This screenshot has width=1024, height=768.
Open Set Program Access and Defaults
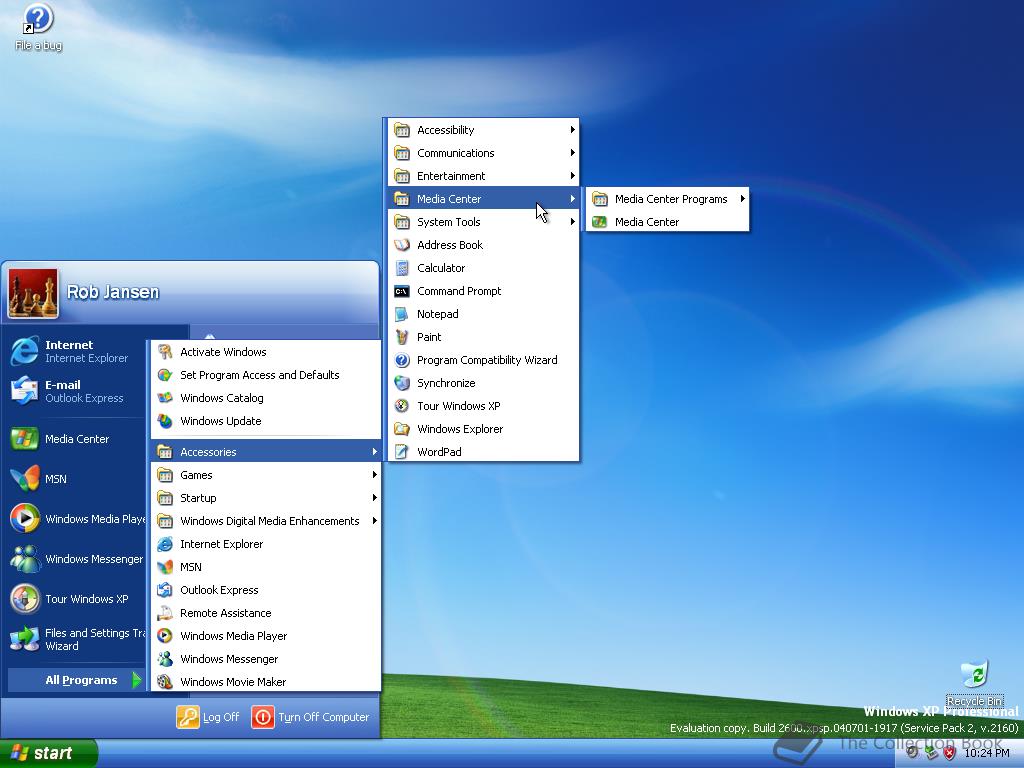pyautogui.click(x=266, y=375)
